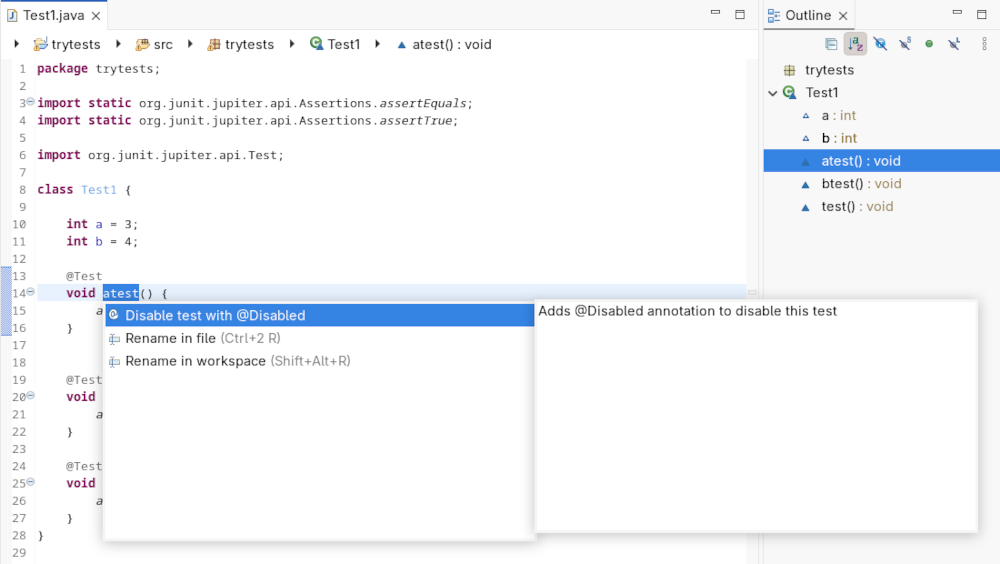1000x564 pixels.
Task: Expand breadcrumb arrow after src
Action: point(190,44)
